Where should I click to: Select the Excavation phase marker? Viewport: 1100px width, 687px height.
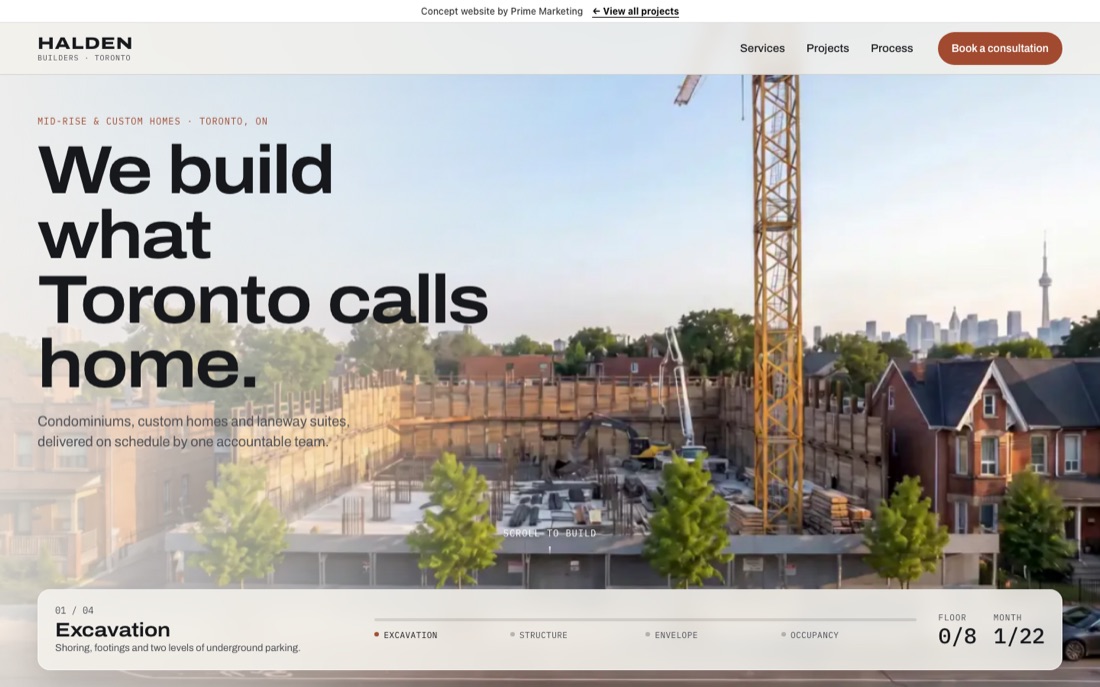click(405, 635)
